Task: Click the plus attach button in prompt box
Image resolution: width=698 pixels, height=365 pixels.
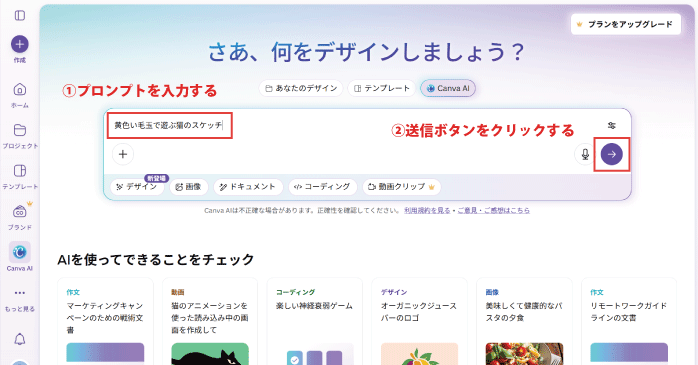Action: coord(123,154)
